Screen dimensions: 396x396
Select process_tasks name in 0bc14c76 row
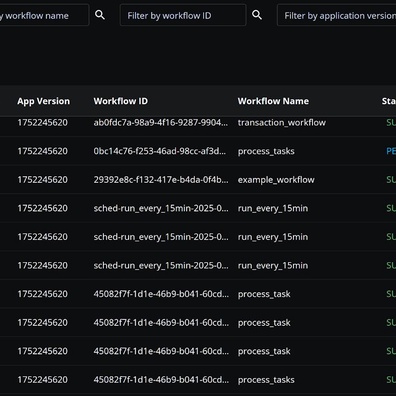click(266, 151)
